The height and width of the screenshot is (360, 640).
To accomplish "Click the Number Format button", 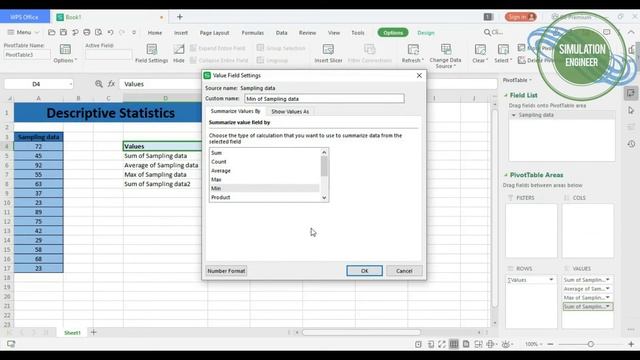I will coord(226,271).
